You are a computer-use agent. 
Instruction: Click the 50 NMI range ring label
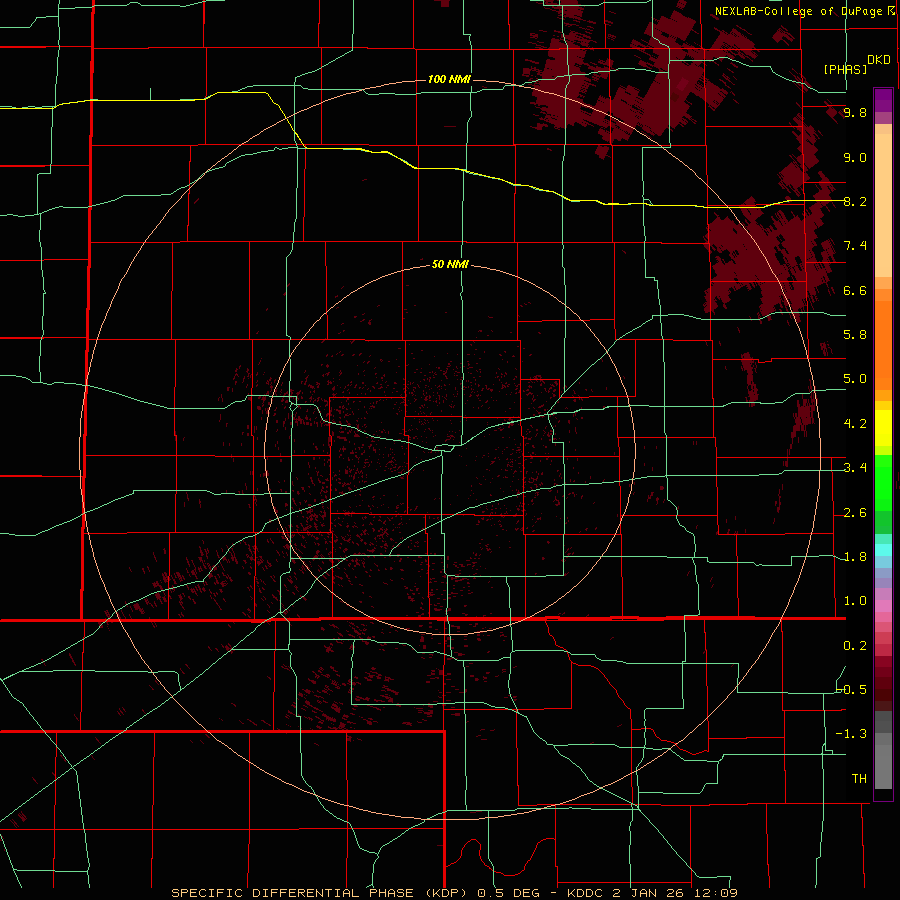point(450,264)
